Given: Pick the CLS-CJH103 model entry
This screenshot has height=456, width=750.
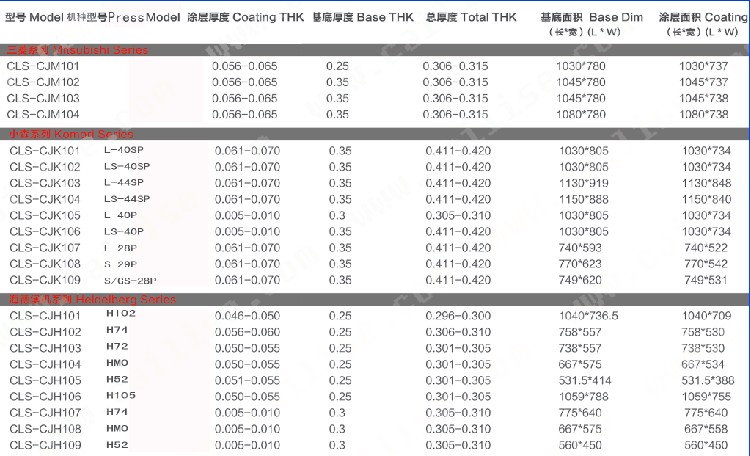Looking at the screenshot, I should point(45,348).
